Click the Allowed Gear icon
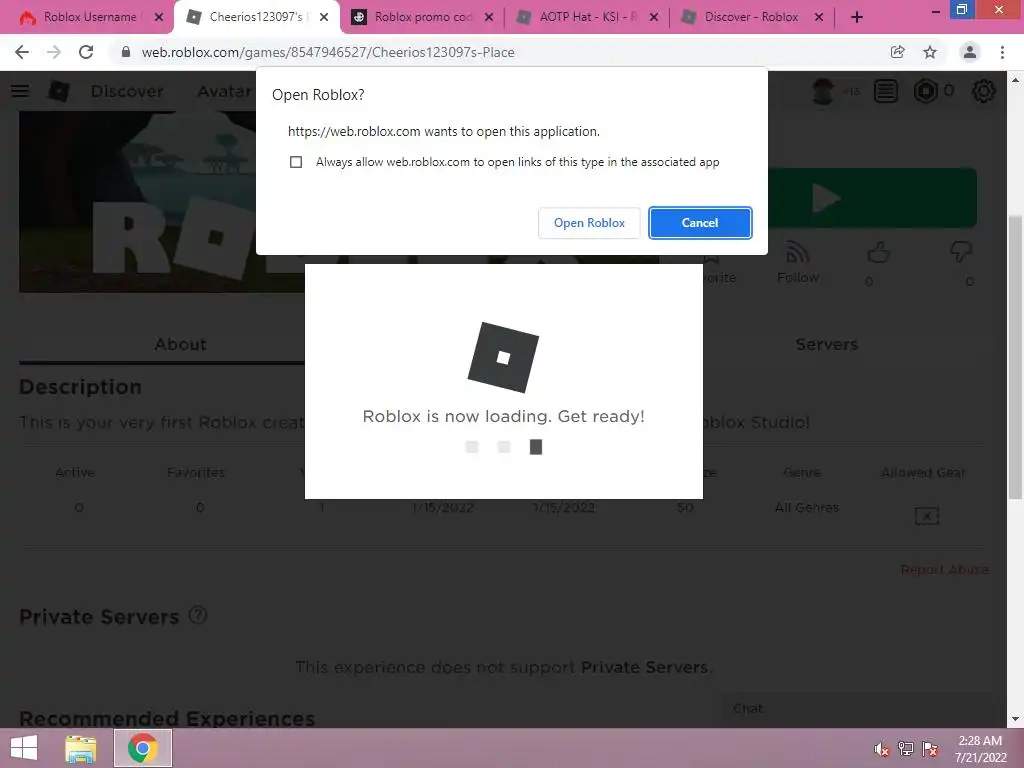 coord(927,516)
